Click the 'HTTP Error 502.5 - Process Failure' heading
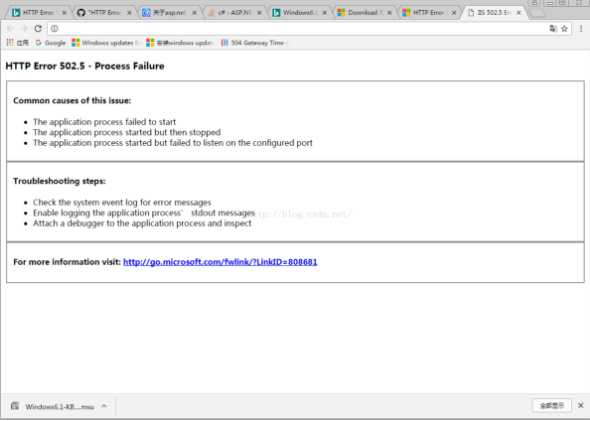Screen dimensions: 590x421 [85, 66]
